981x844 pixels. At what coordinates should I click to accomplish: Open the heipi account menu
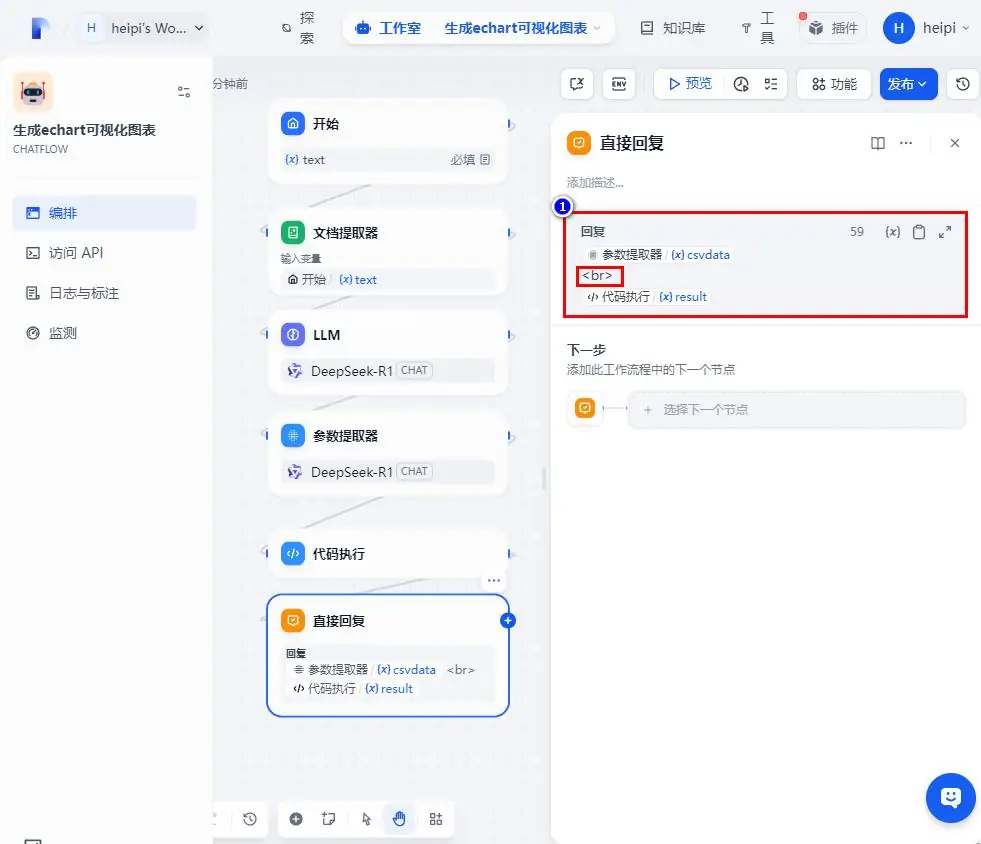click(926, 28)
